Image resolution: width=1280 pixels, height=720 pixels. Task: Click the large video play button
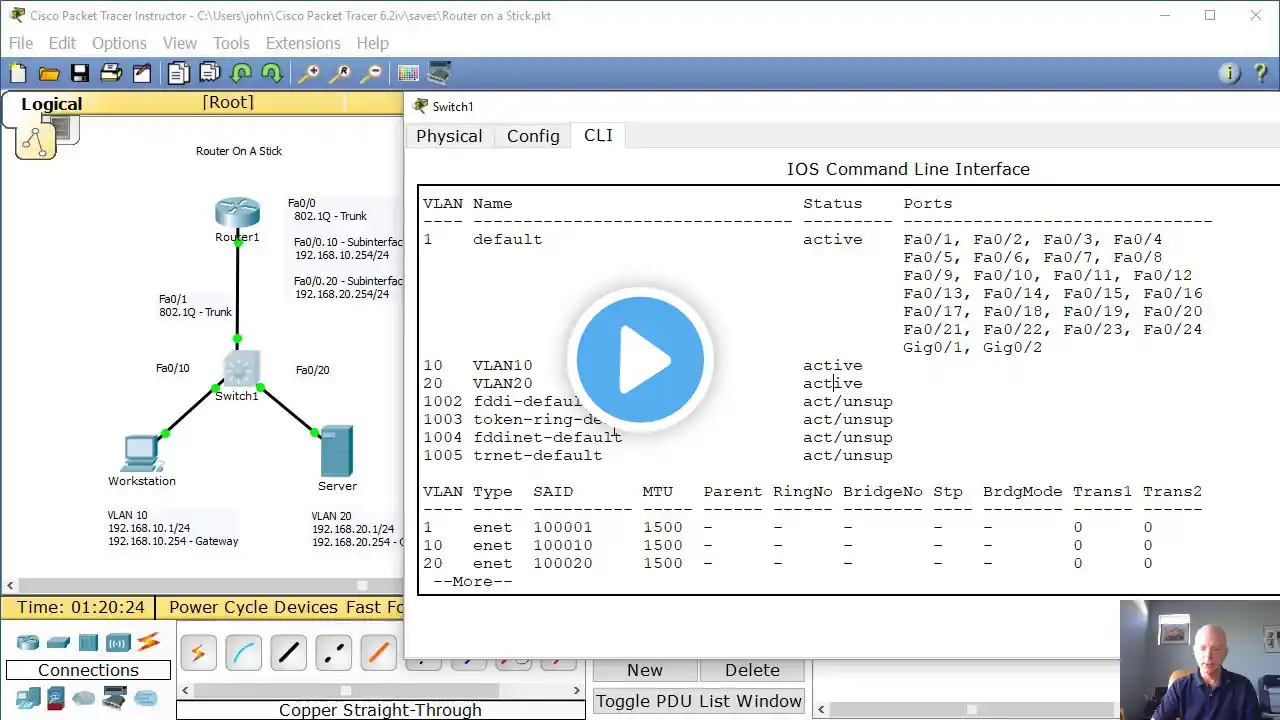[640, 360]
